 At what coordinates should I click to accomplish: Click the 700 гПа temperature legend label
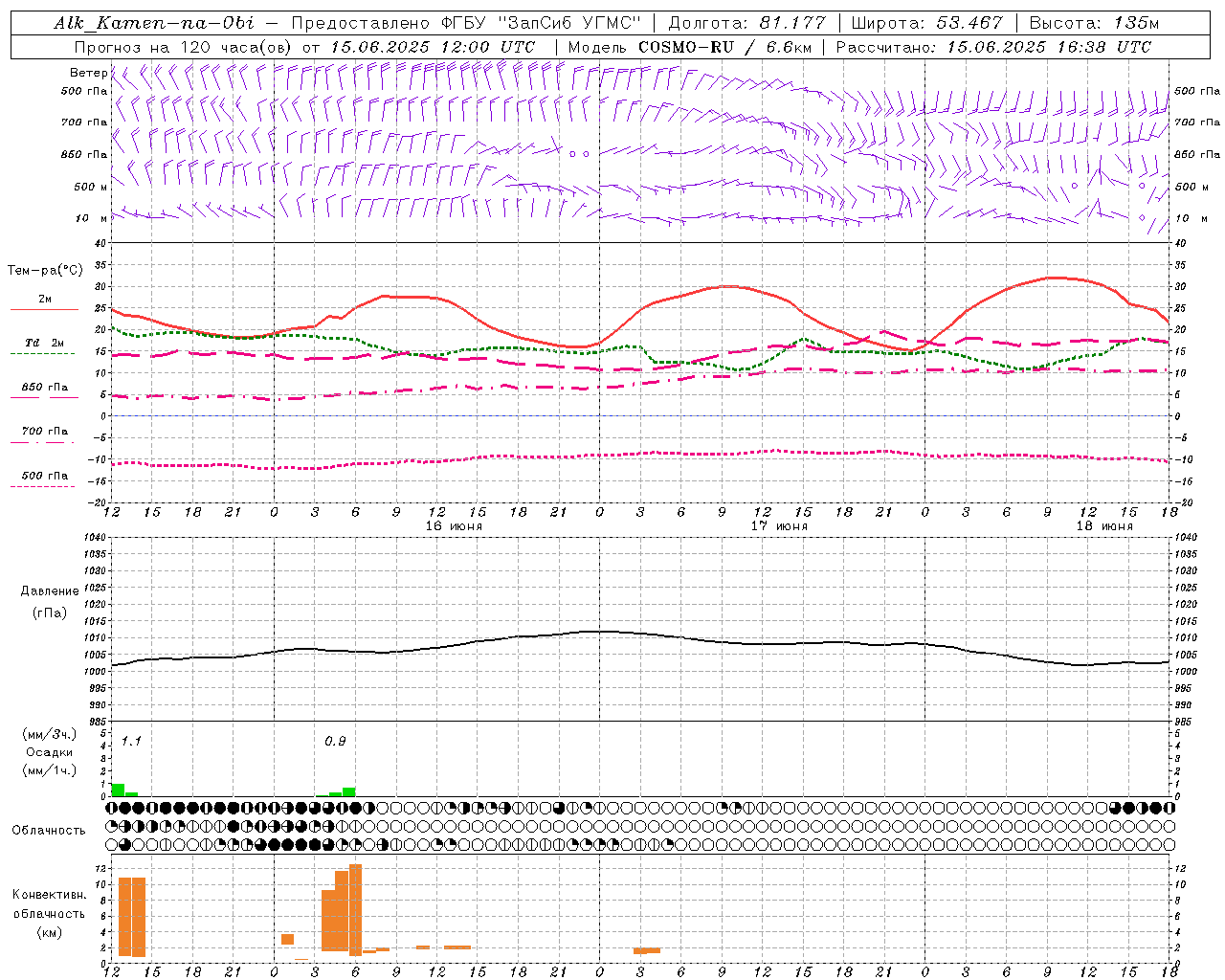coord(44,432)
